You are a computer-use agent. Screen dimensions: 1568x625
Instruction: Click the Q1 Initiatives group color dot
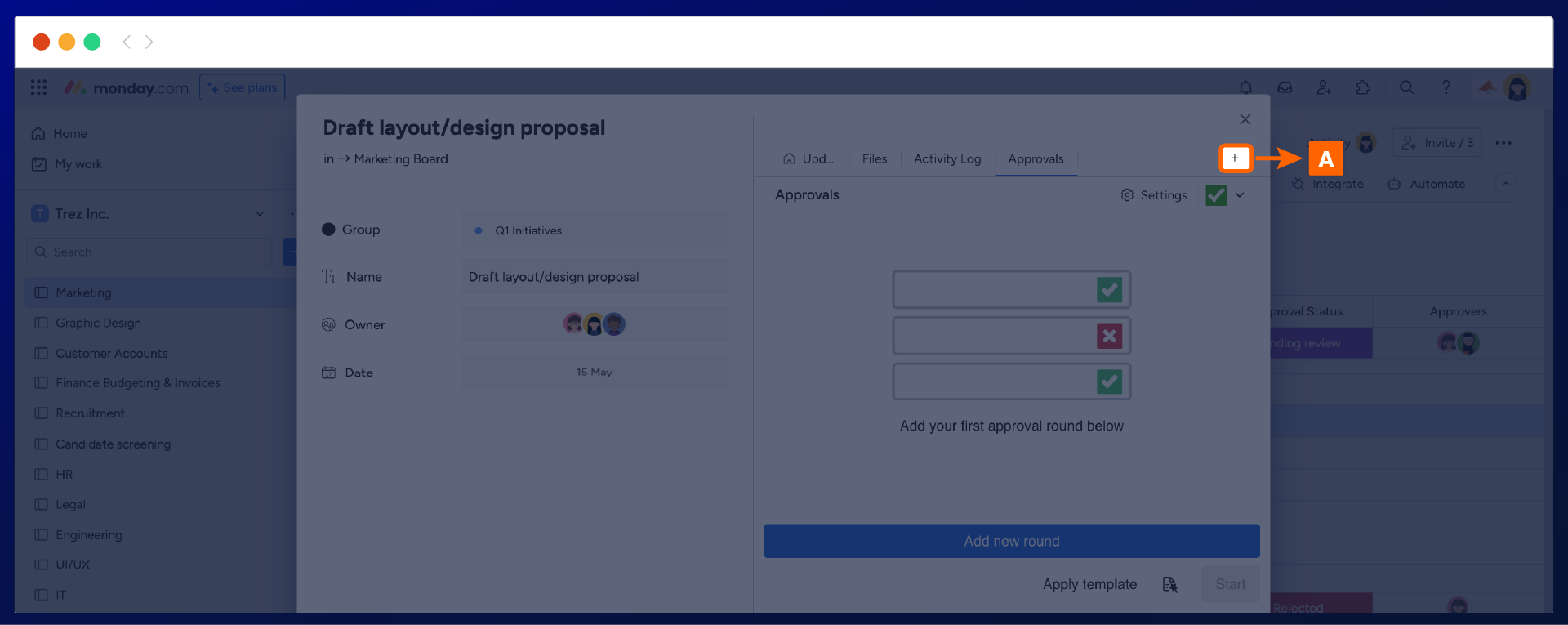(479, 230)
